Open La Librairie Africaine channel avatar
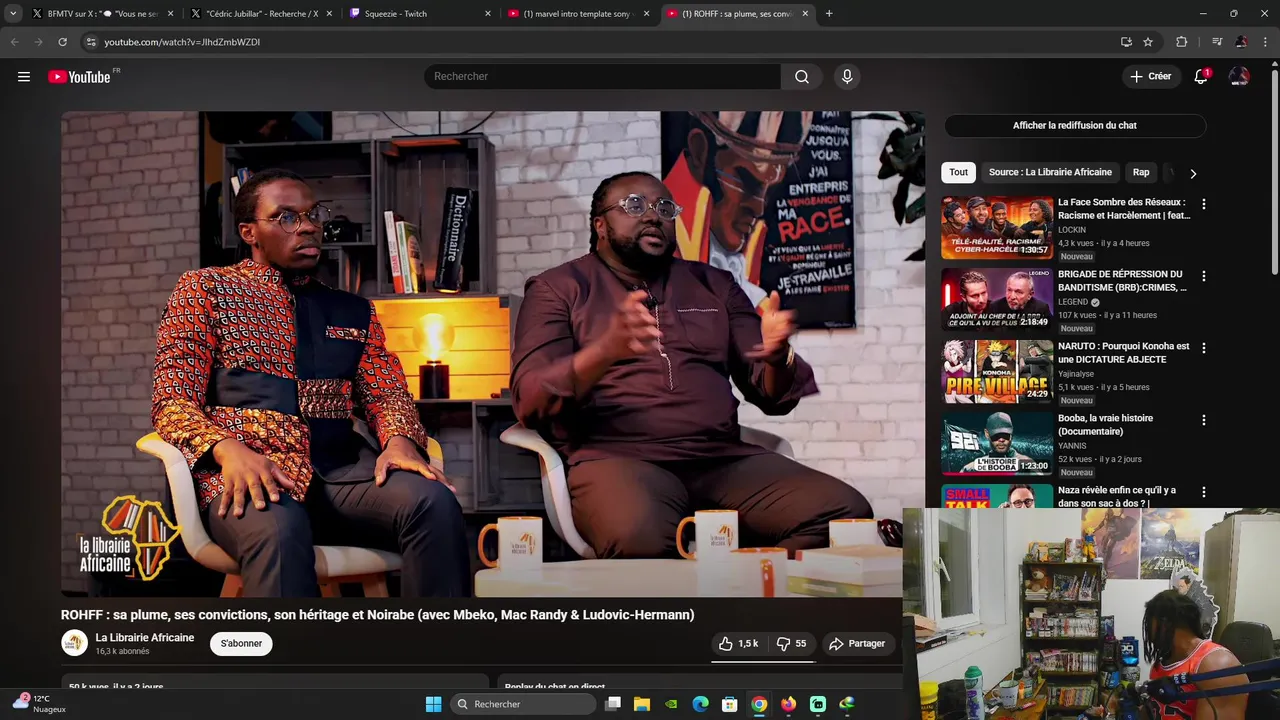 coord(75,643)
